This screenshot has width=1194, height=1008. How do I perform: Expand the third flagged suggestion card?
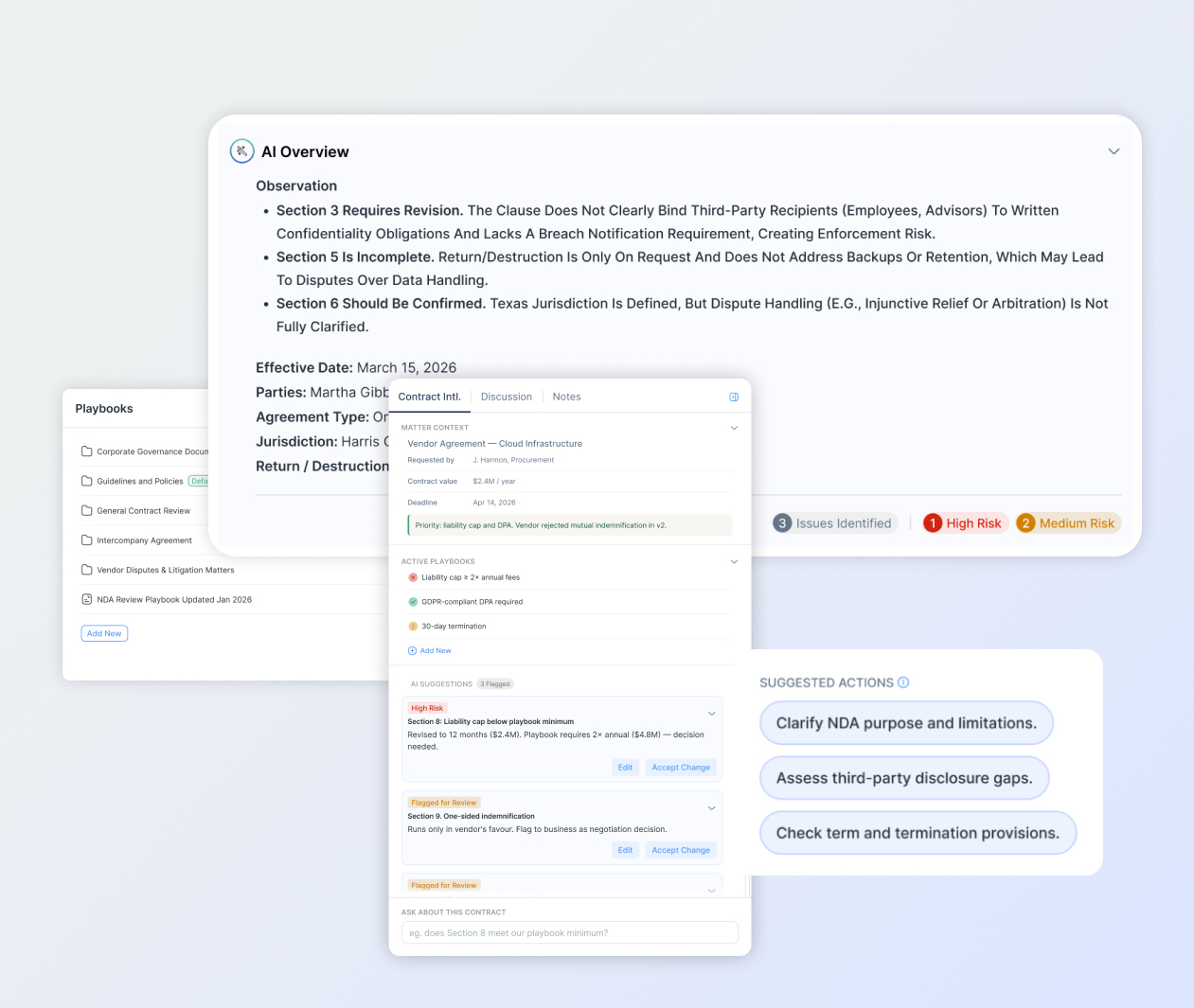(712, 891)
